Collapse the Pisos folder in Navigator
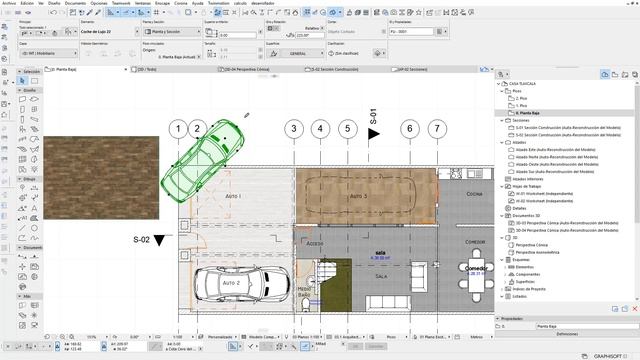This screenshot has width=640, height=360. pyautogui.click(x=502, y=91)
